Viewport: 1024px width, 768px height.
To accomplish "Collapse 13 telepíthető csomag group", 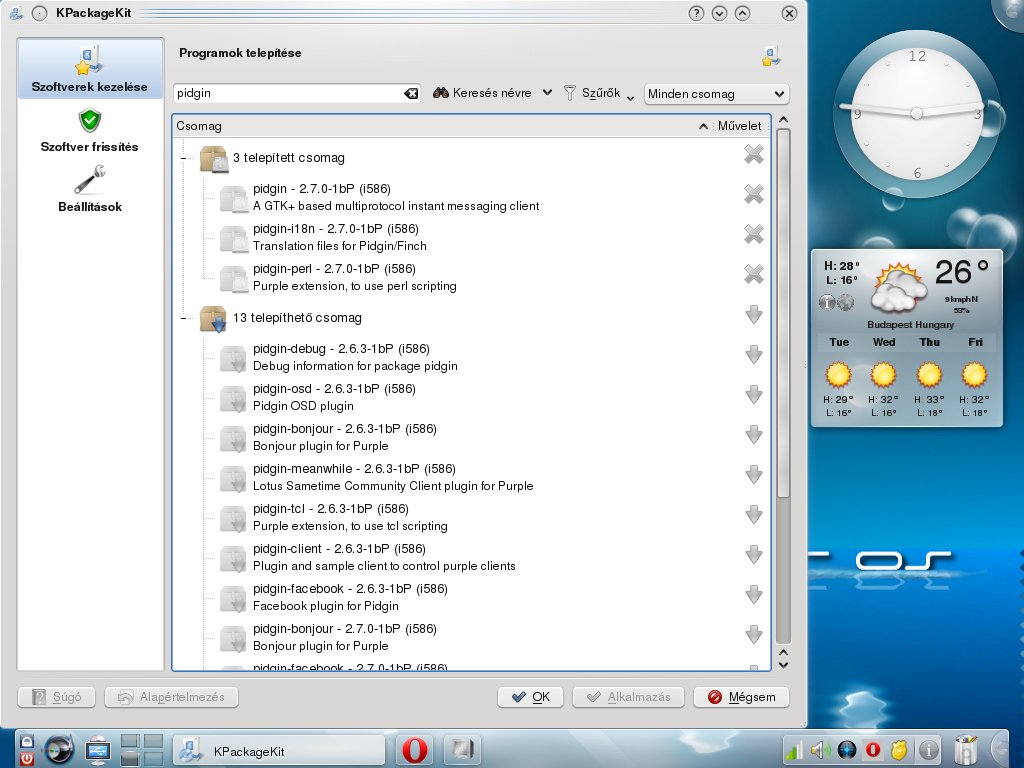I will pyautogui.click(x=184, y=318).
